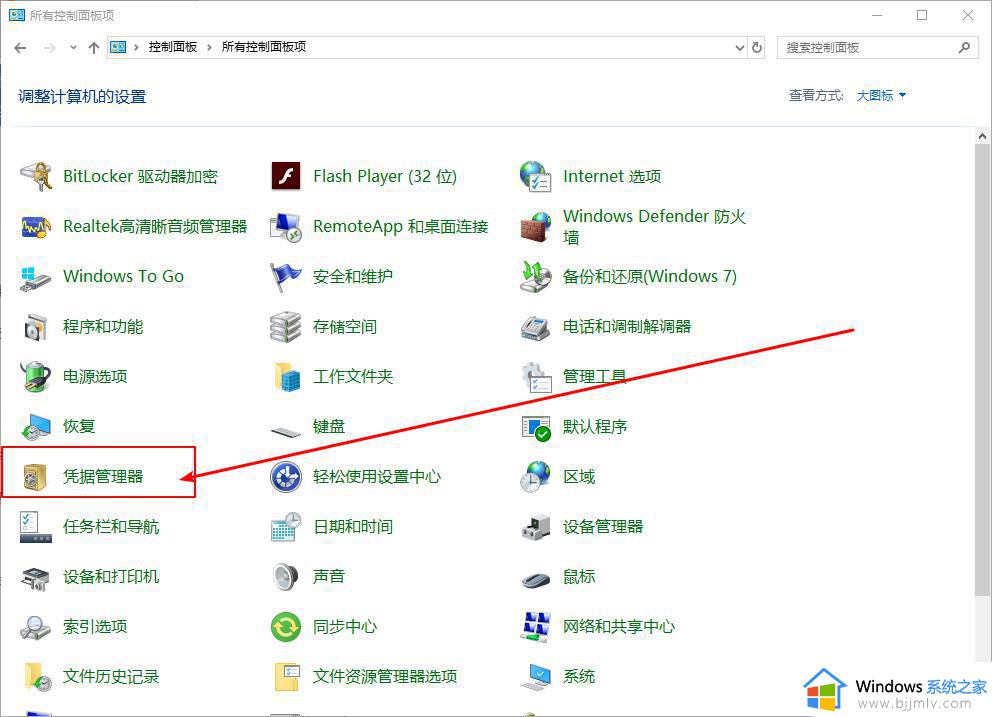The image size is (992, 717).
Task: Focus the 搜索控制面板 search box
Action: click(876, 47)
